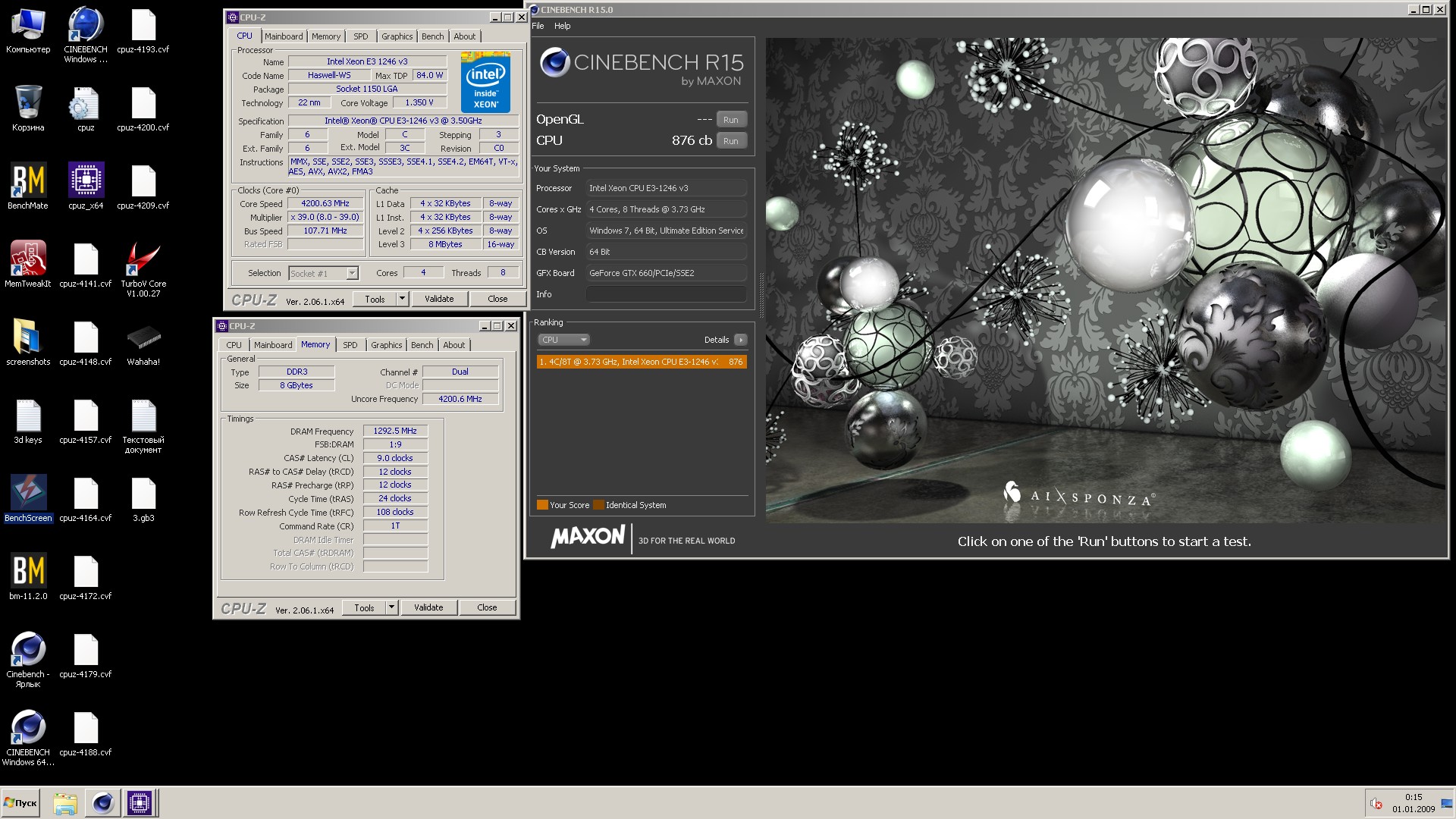Open the Текстовый документ file icon
This screenshot has height=819, width=1456.
(x=143, y=426)
